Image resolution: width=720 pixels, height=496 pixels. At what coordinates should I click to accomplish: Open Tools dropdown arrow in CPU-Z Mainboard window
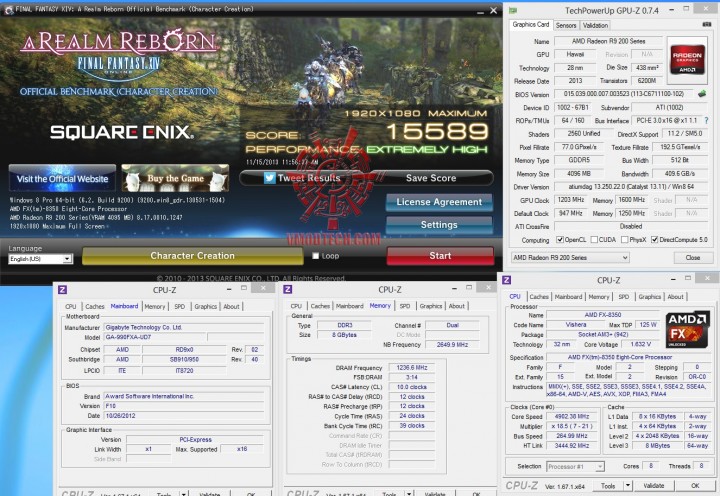tap(183, 494)
